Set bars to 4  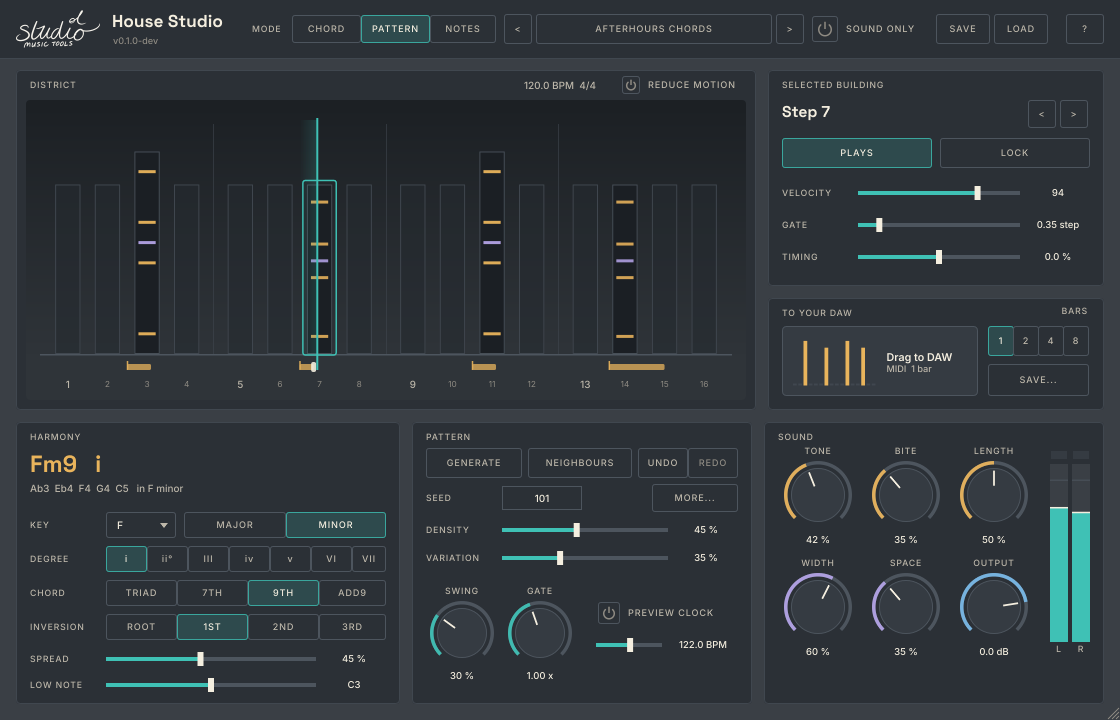pyautogui.click(x=1050, y=341)
